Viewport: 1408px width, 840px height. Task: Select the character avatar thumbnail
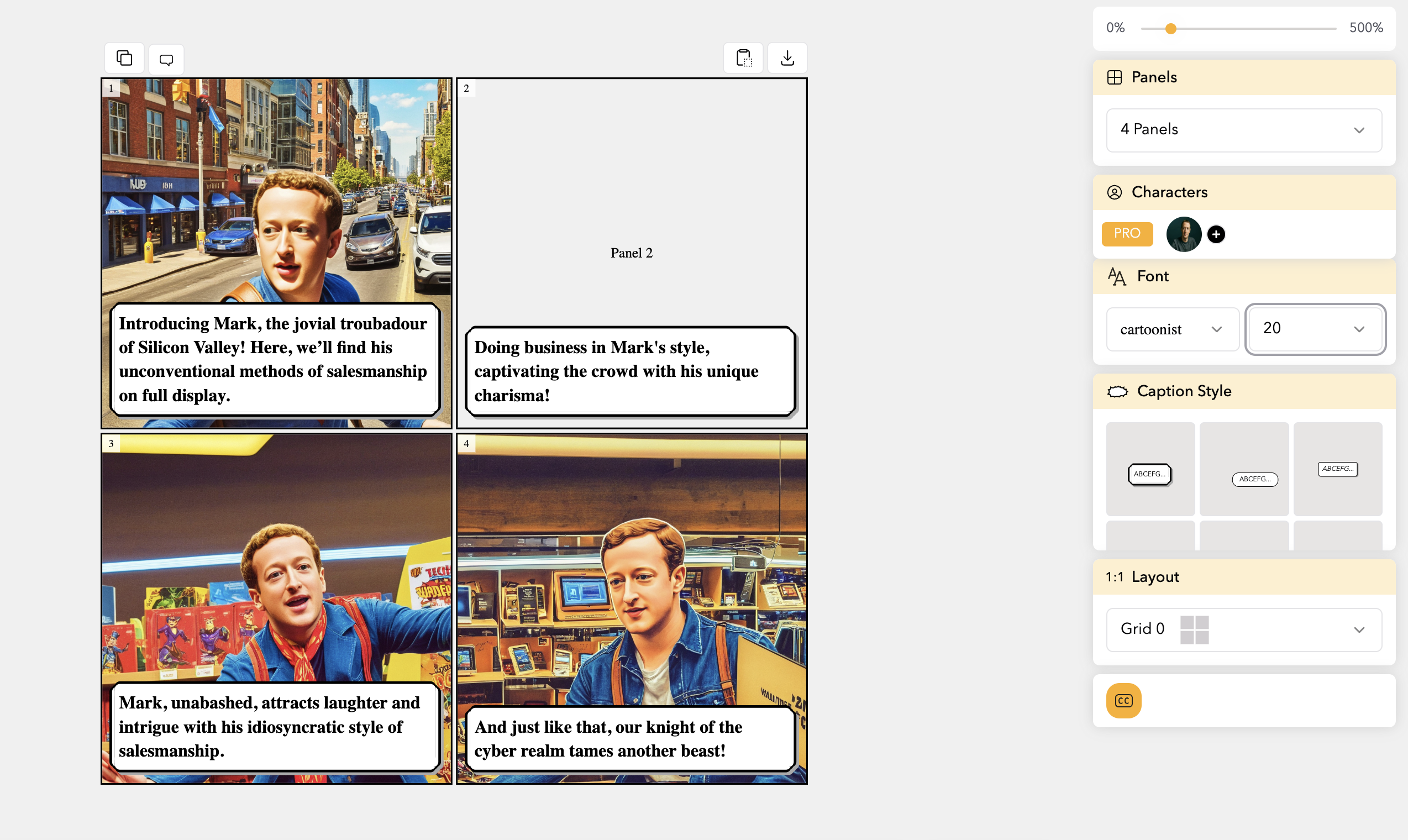tap(1183, 234)
